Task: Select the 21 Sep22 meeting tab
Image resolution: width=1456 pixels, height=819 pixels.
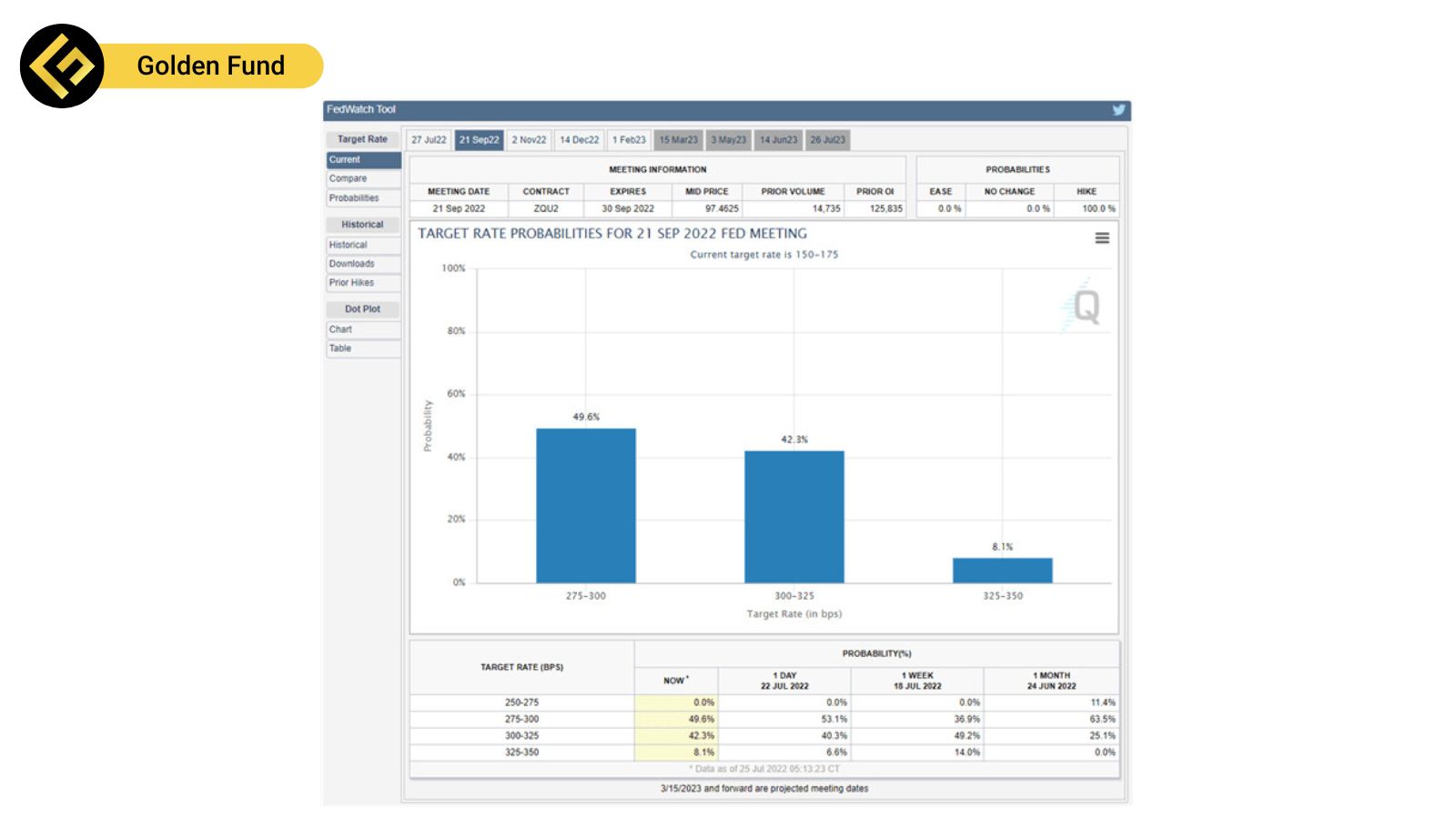Action: [479, 140]
